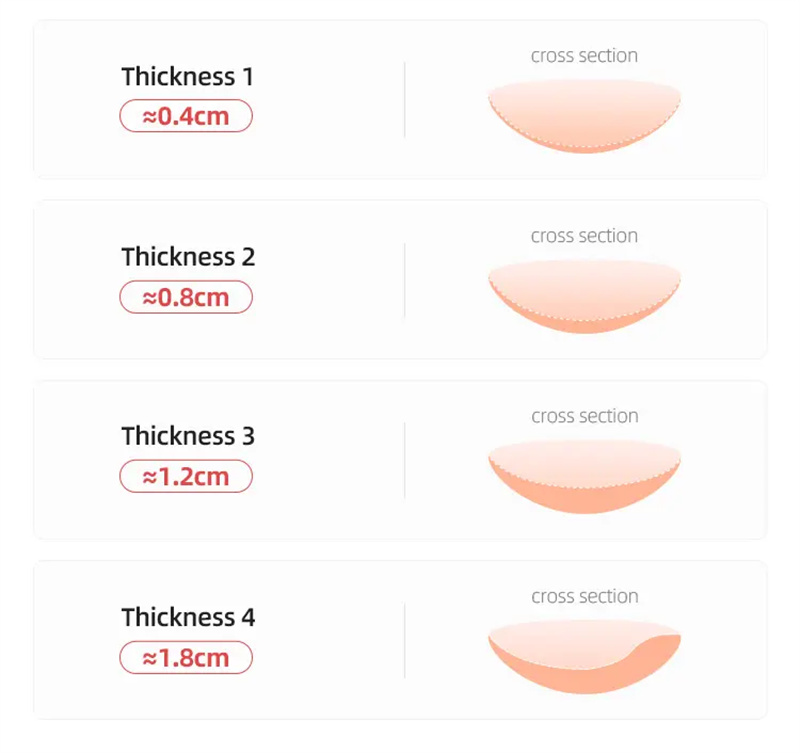Viewport: 800px width, 753px height.
Task: Click cross section label in Thickness 4 card
Action: [585, 596]
